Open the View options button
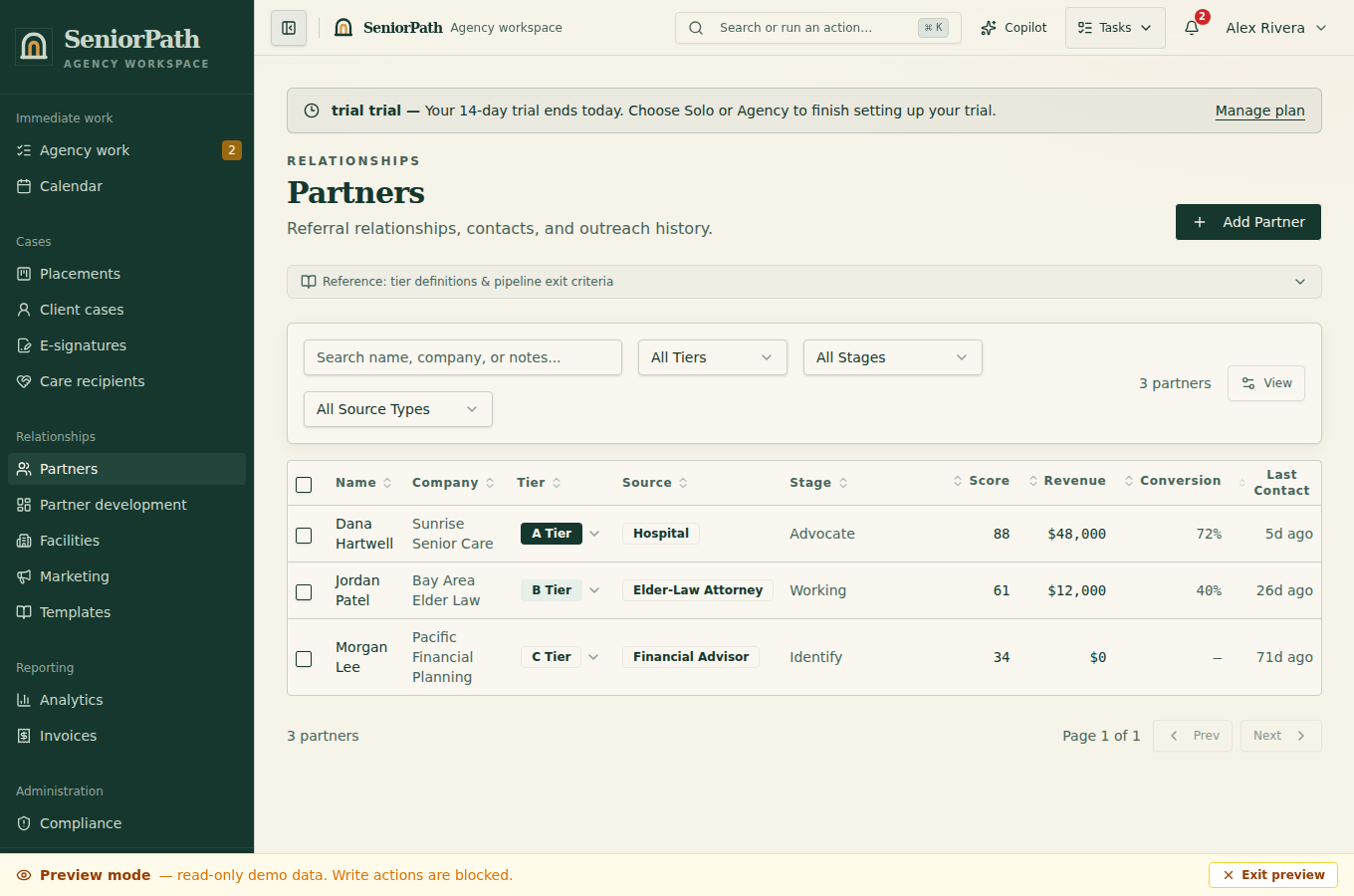This screenshot has width=1354, height=896. pyautogui.click(x=1266, y=383)
